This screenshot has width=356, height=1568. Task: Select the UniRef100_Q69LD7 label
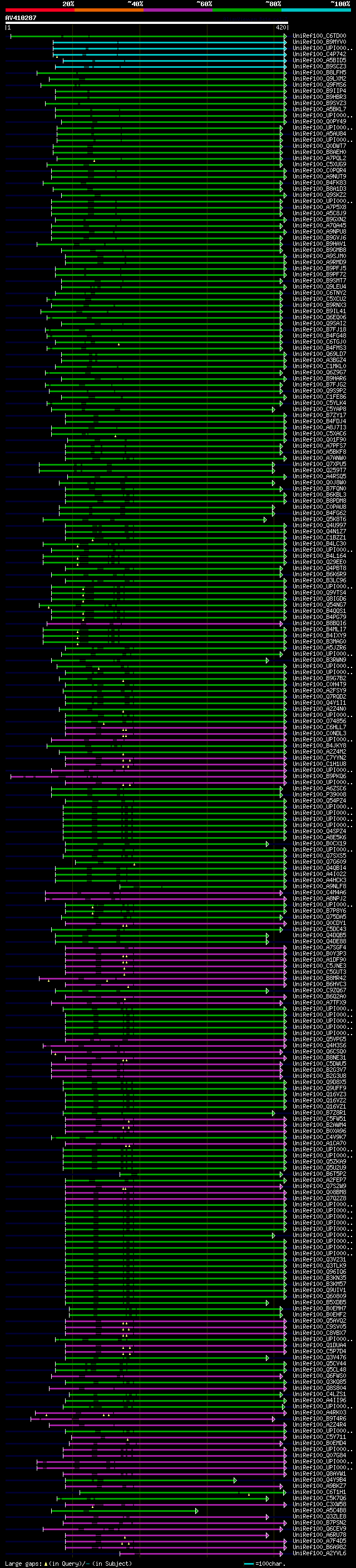[319, 354]
